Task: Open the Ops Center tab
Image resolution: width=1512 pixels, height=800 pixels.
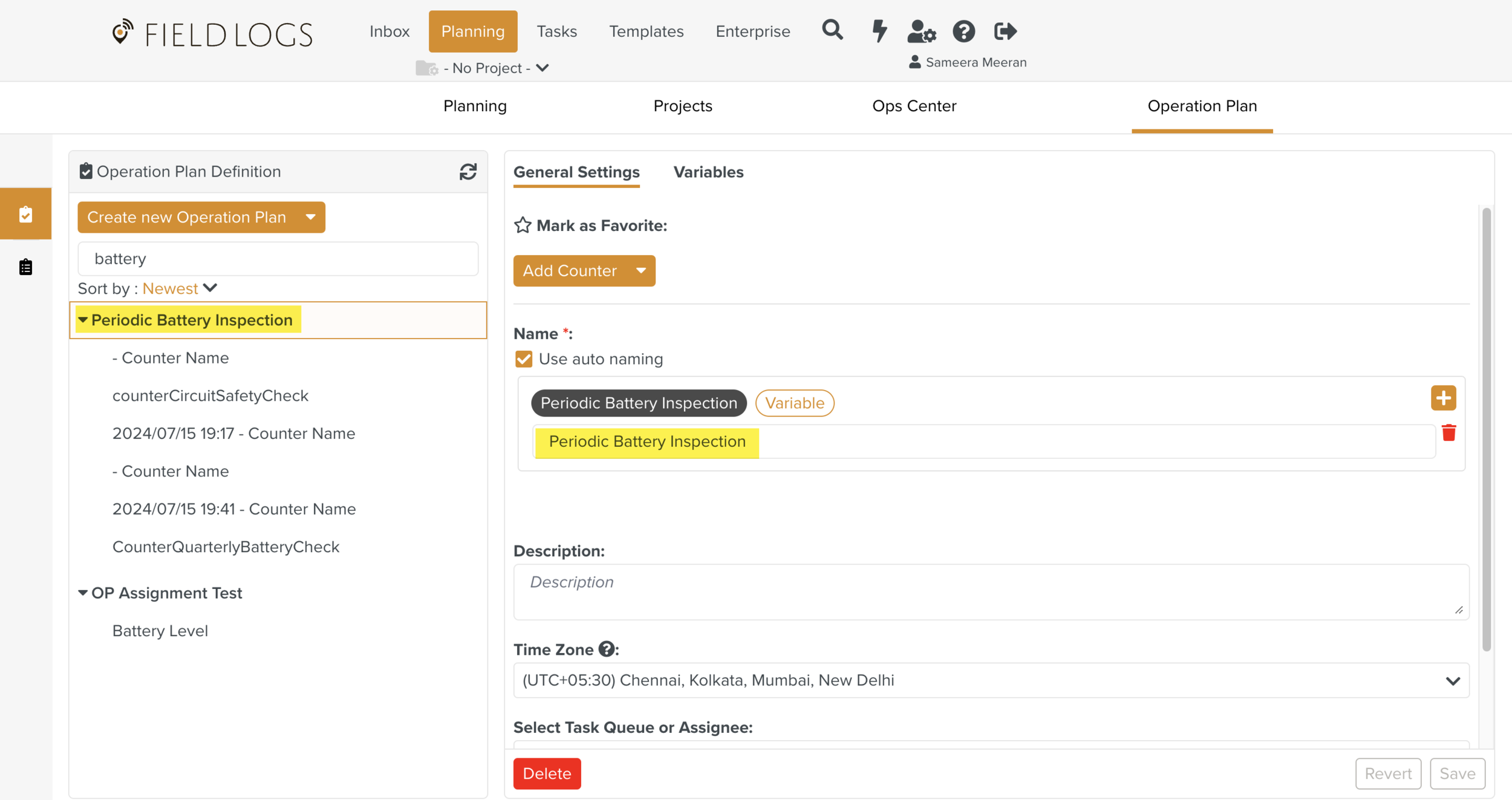Action: tap(914, 106)
